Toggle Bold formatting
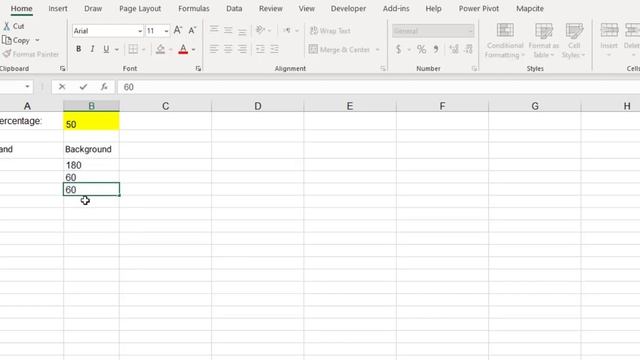The image size is (640, 360). (78, 49)
